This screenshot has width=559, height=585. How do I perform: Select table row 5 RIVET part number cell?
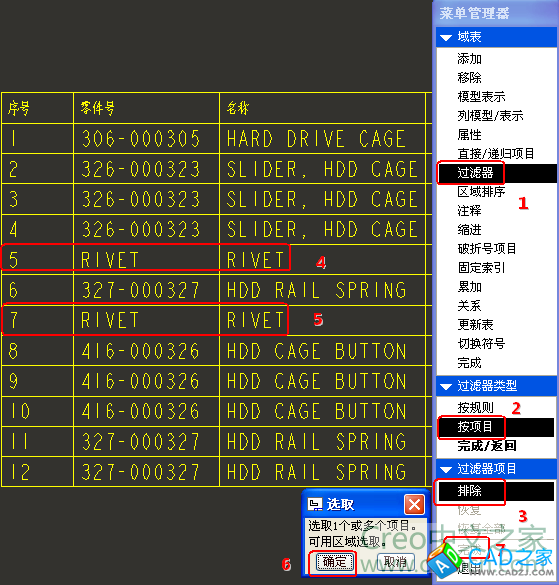point(146,260)
